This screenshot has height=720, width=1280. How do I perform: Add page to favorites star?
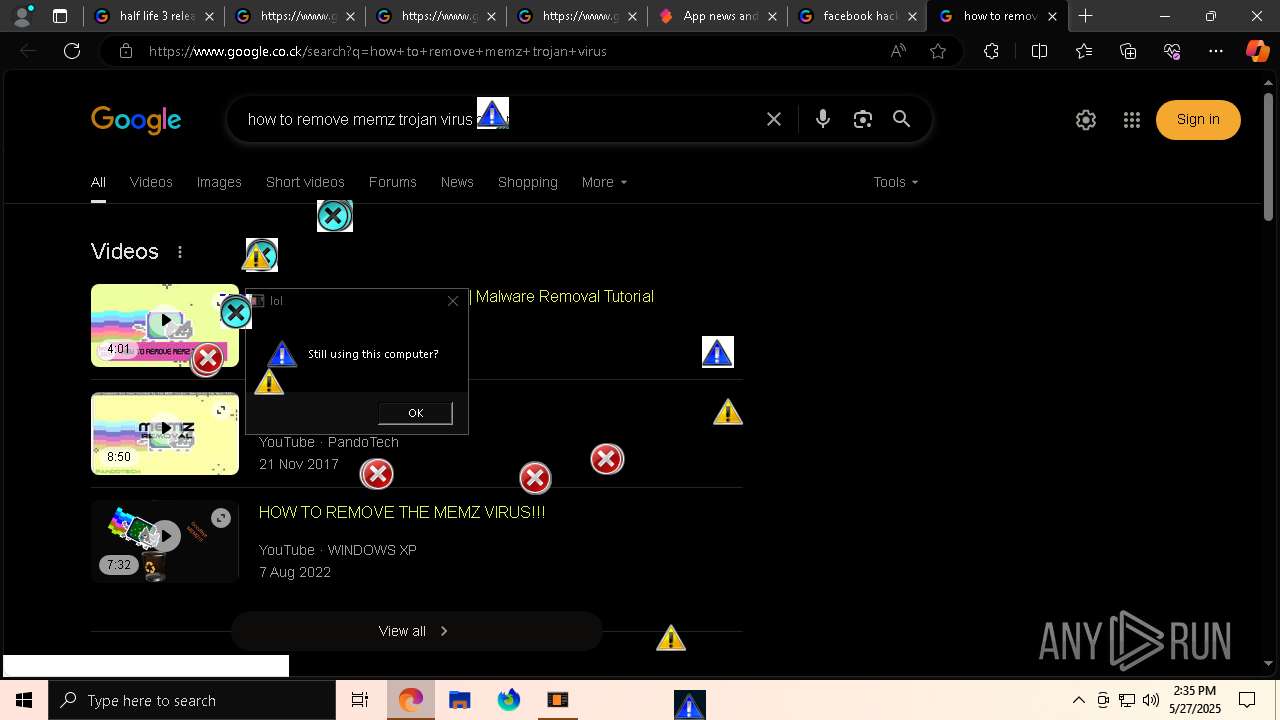tap(938, 51)
